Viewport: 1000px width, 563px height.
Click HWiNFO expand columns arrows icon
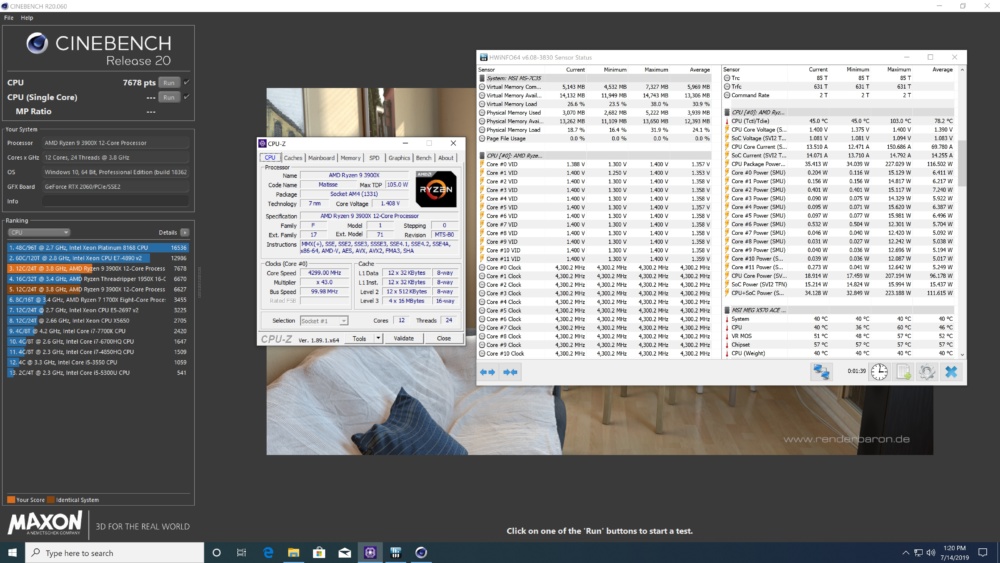[488, 372]
